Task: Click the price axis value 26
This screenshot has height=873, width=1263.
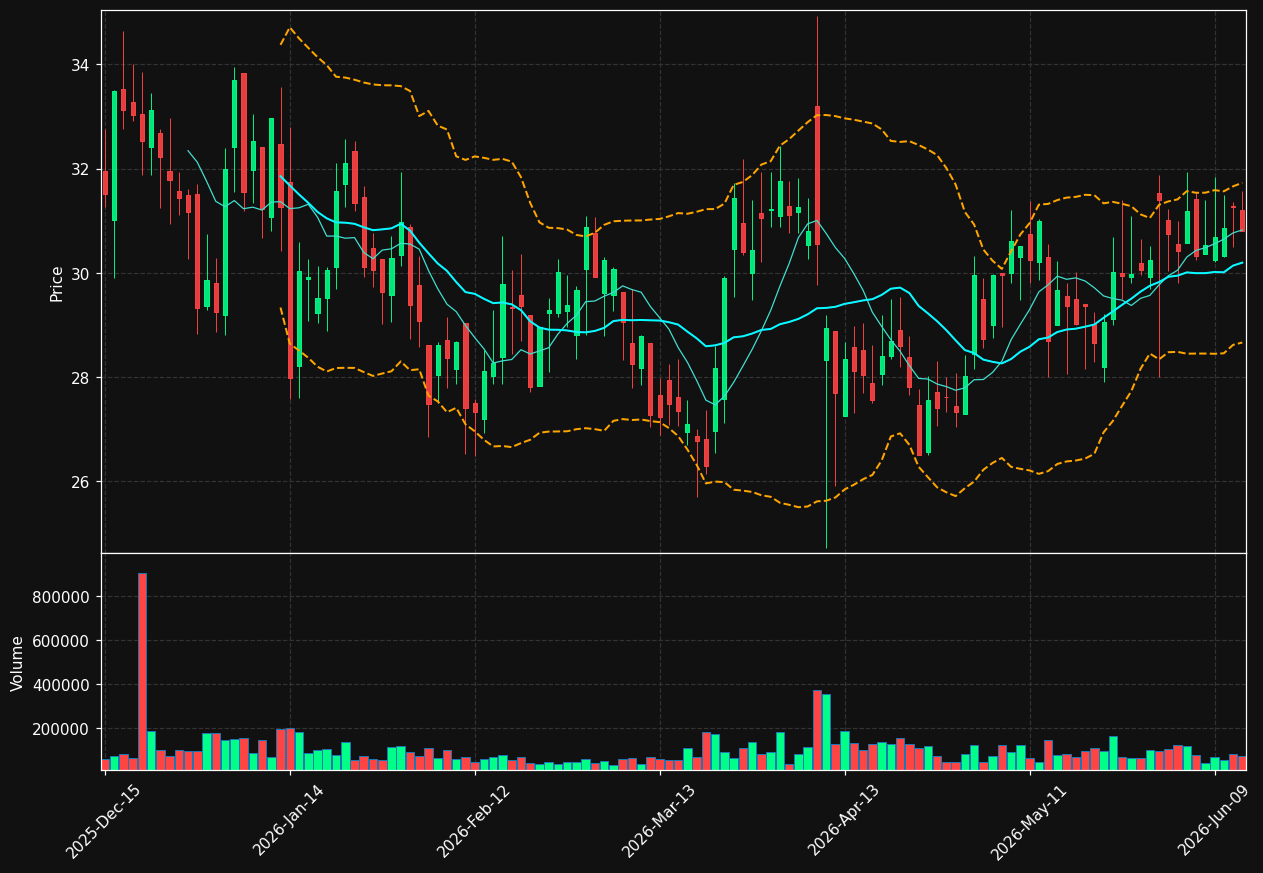Action: click(80, 482)
